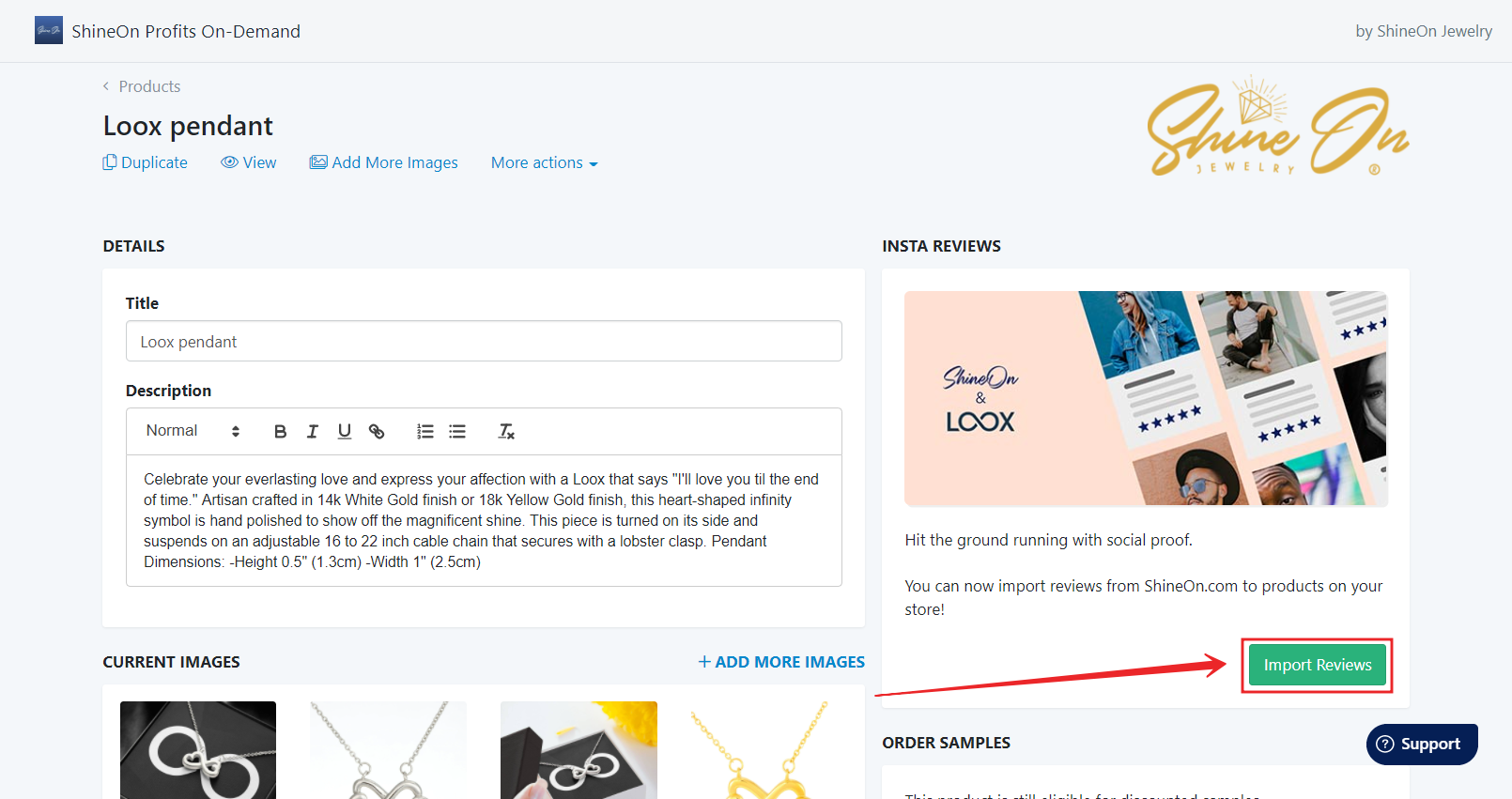Click 'Hit the ground running' text

point(1048,540)
